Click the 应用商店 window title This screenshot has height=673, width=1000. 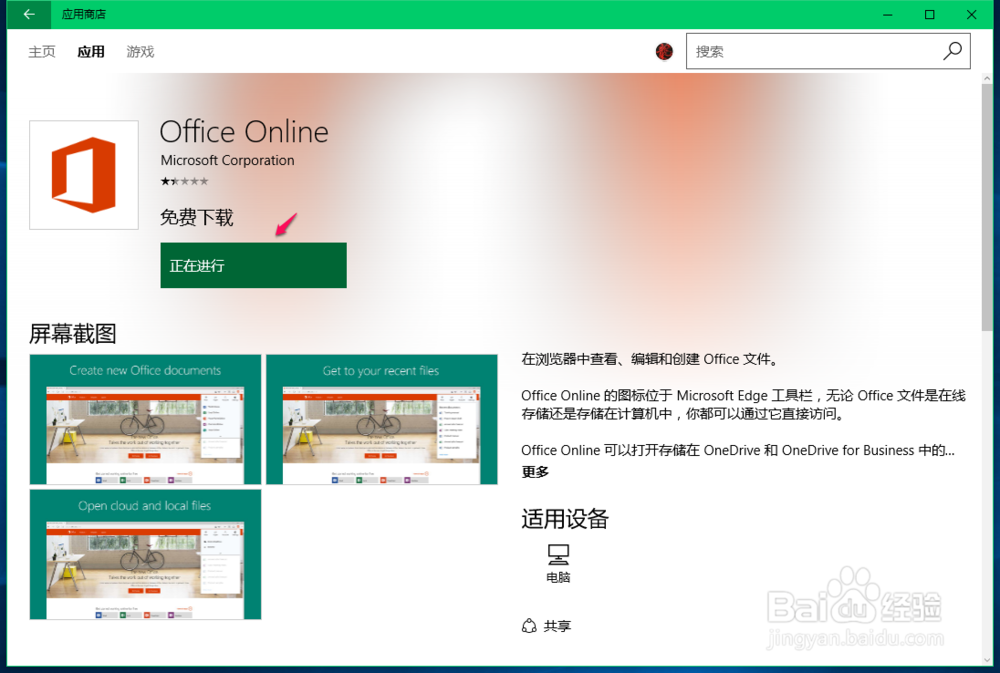coord(84,14)
